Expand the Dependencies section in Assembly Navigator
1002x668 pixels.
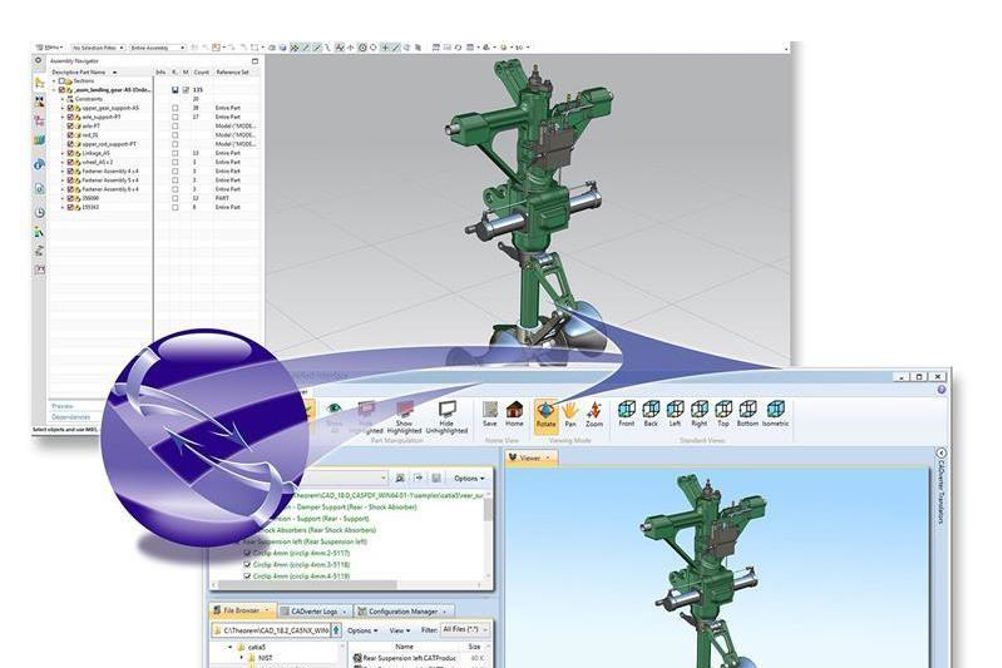click(x=71, y=417)
